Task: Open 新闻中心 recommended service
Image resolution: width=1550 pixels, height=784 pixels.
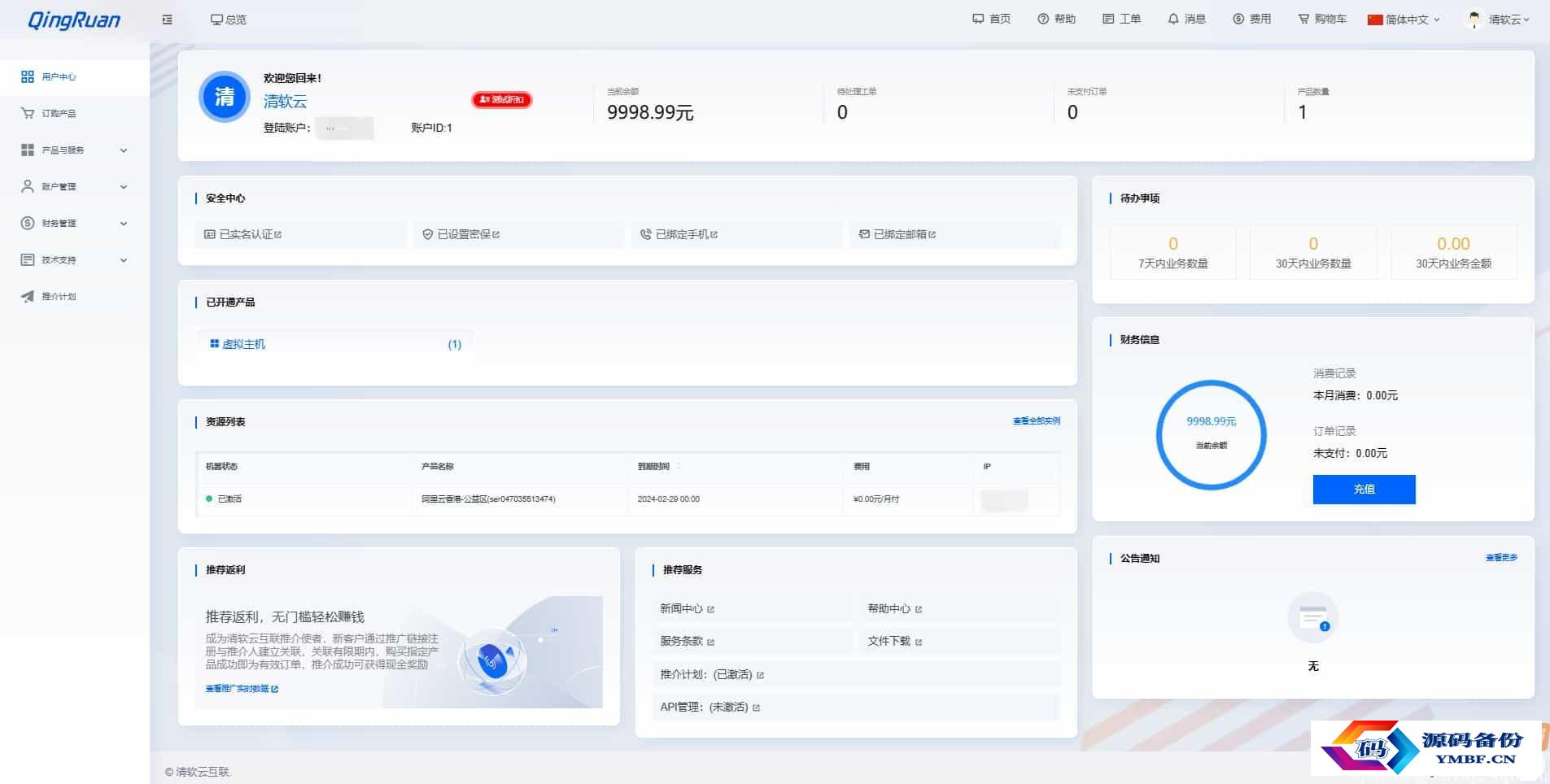Action: (x=687, y=608)
